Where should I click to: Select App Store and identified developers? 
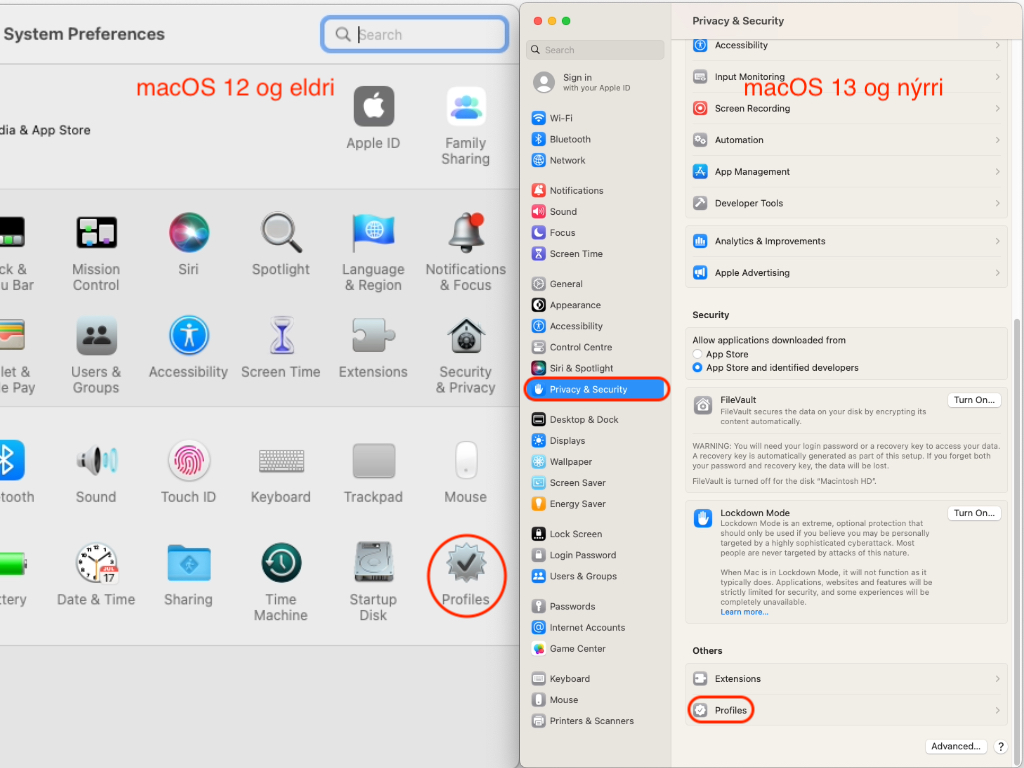tap(697, 368)
